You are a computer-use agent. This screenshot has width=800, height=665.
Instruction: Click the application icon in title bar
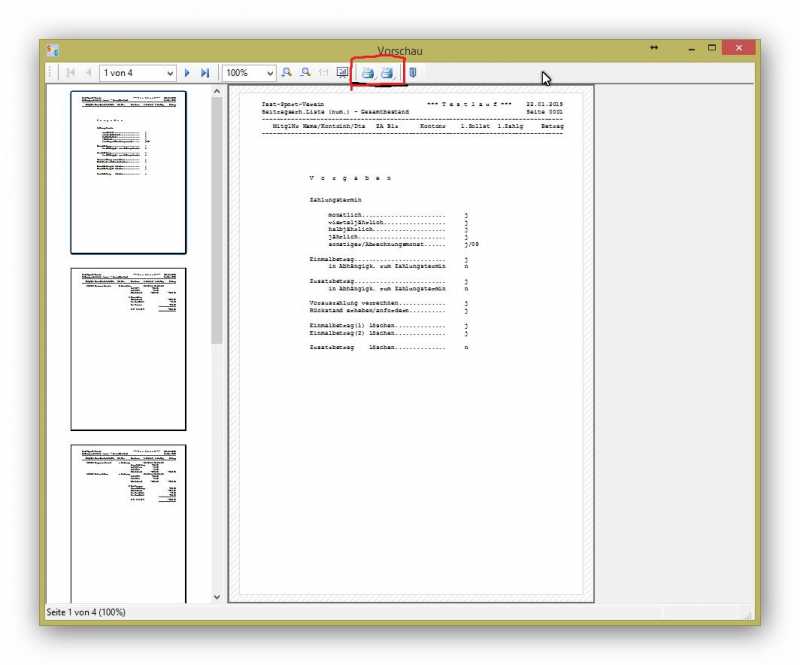[53, 49]
